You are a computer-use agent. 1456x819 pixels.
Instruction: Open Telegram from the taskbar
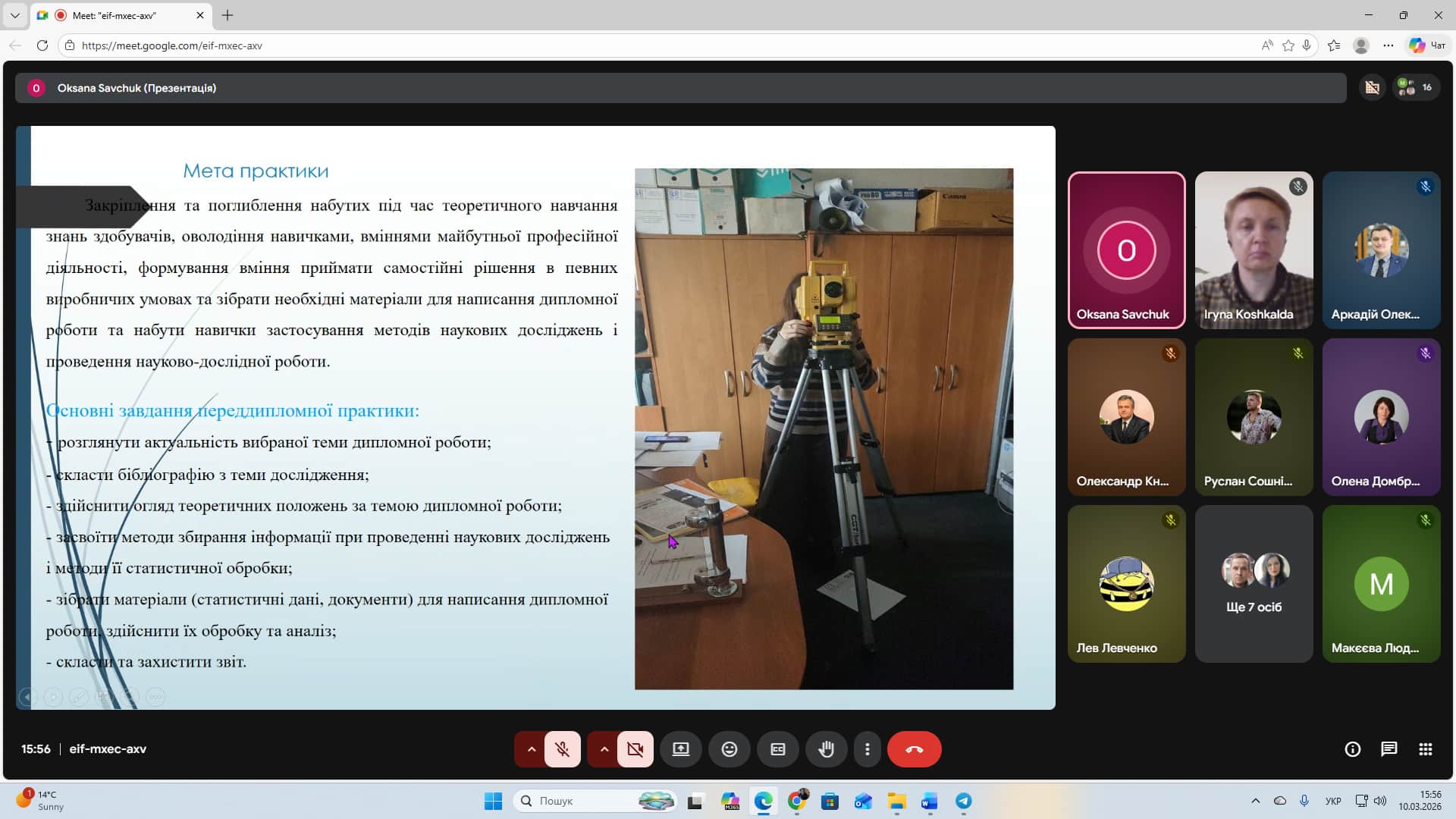963,801
